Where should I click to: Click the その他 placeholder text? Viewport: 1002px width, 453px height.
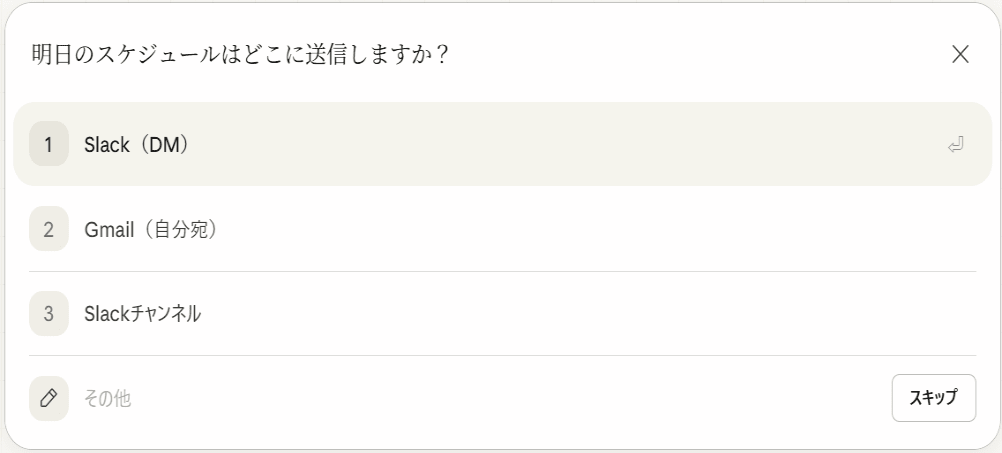pyautogui.click(x=108, y=399)
